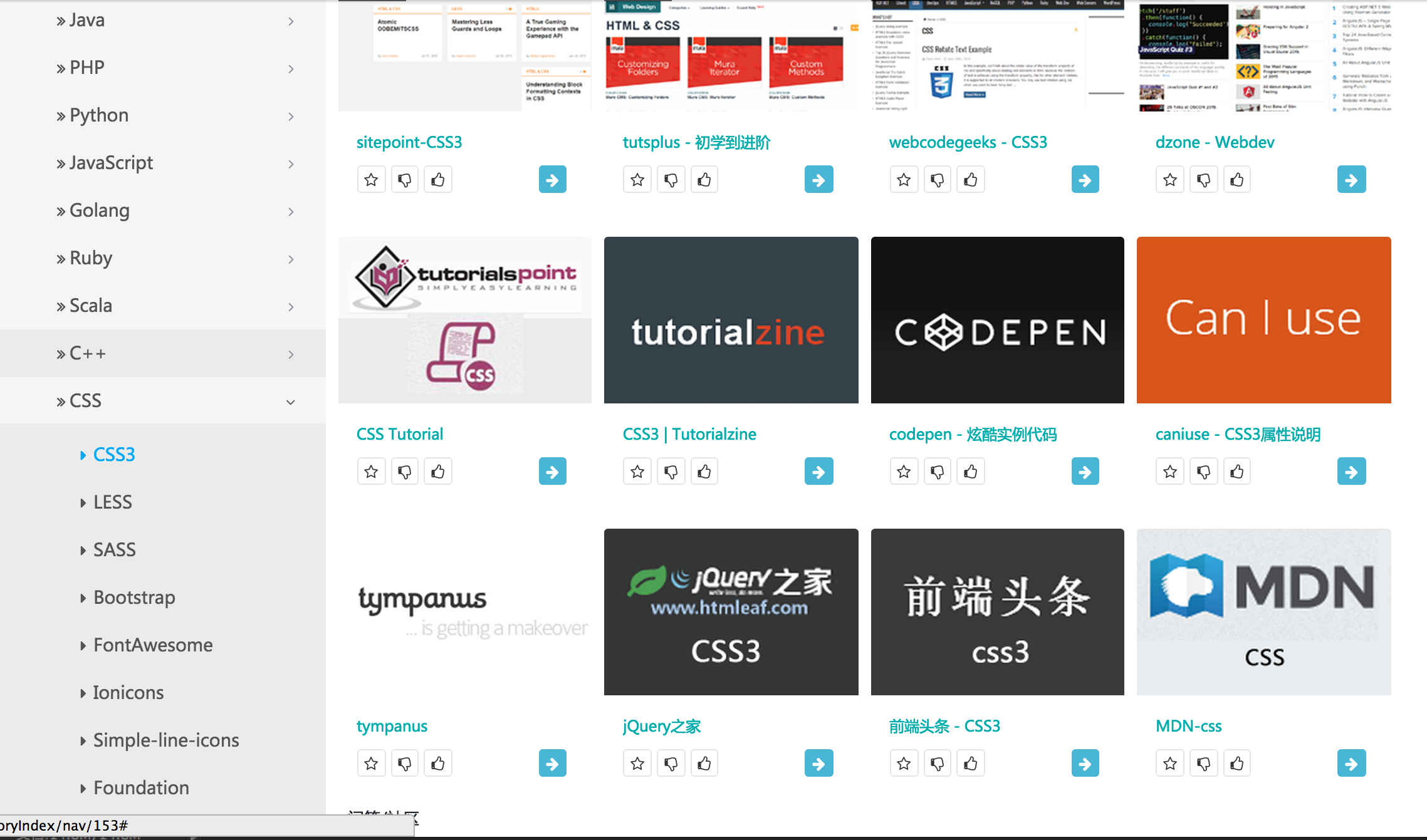This screenshot has height=840, width=1427.
Task: Open Tutorialzine with blue arrow button
Action: tap(819, 472)
